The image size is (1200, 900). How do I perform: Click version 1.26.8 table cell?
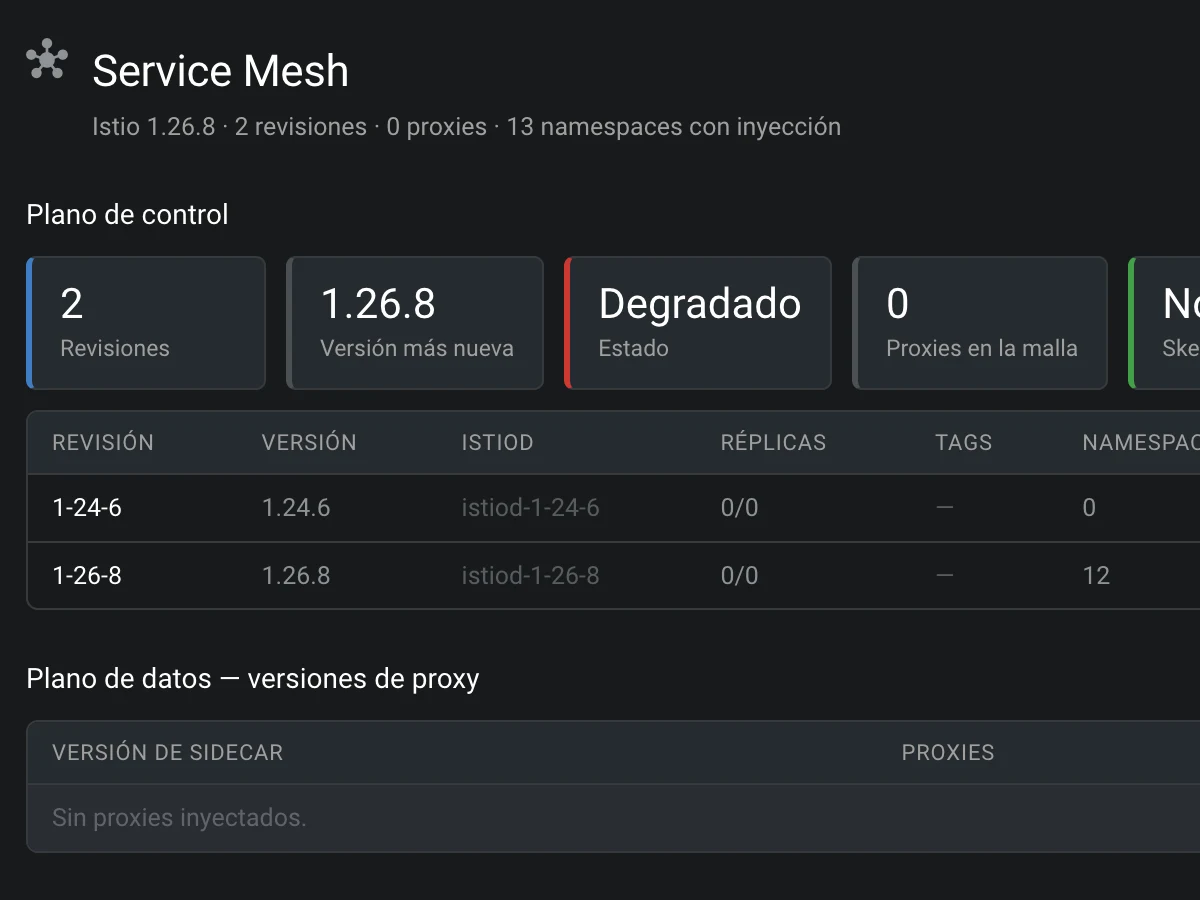click(x=296, y=576)
